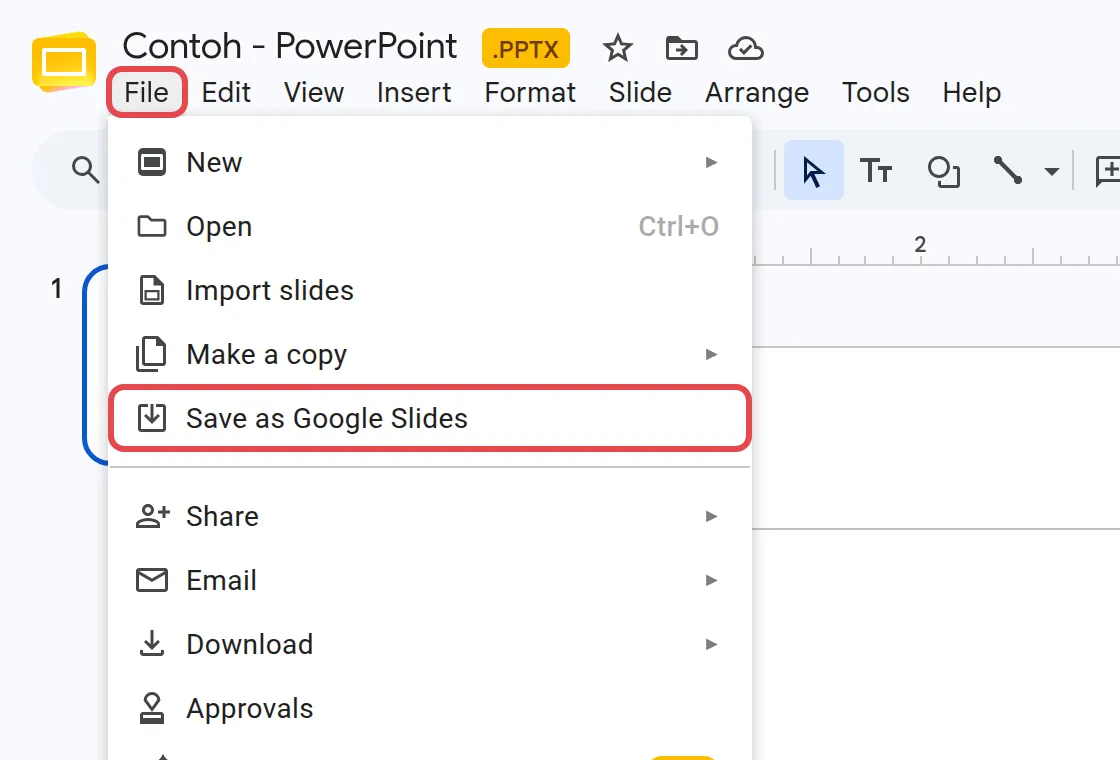Click the .PPTX file format badge

(526, 48)
